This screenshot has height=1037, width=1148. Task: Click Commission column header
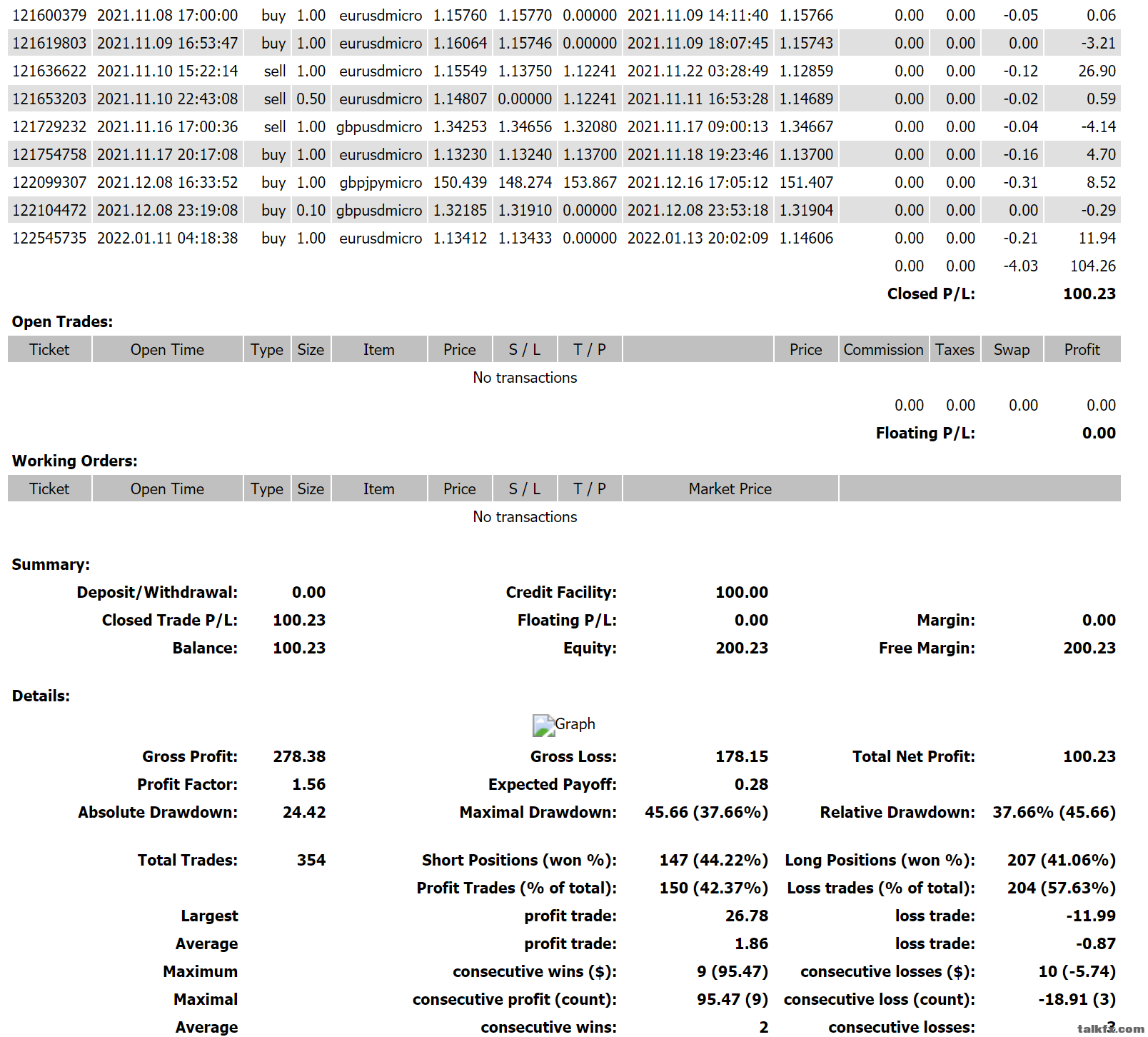tap(884, 349)
